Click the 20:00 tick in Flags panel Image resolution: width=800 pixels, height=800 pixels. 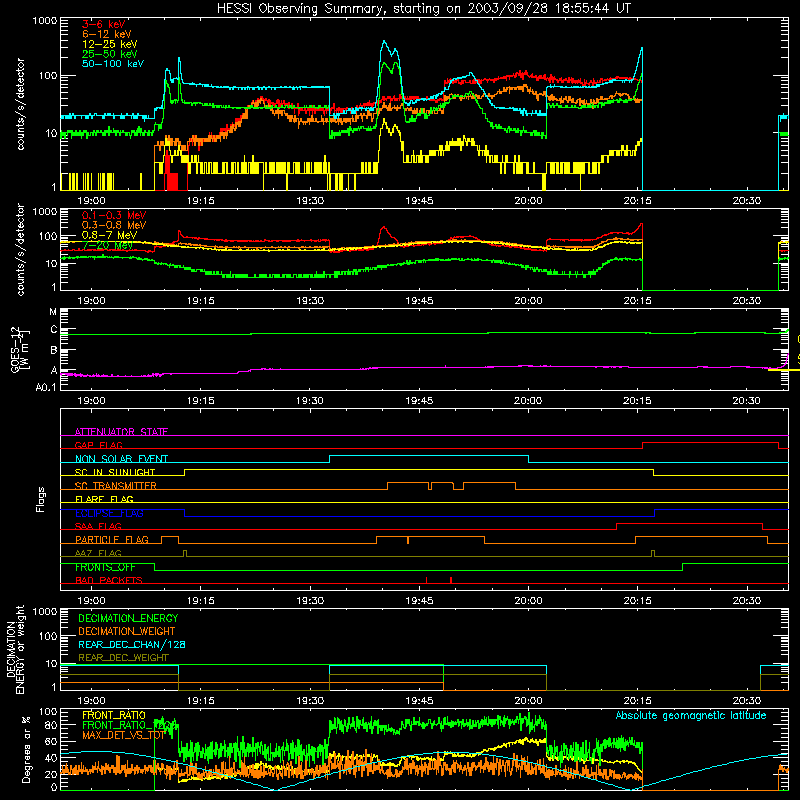[528, 601]
